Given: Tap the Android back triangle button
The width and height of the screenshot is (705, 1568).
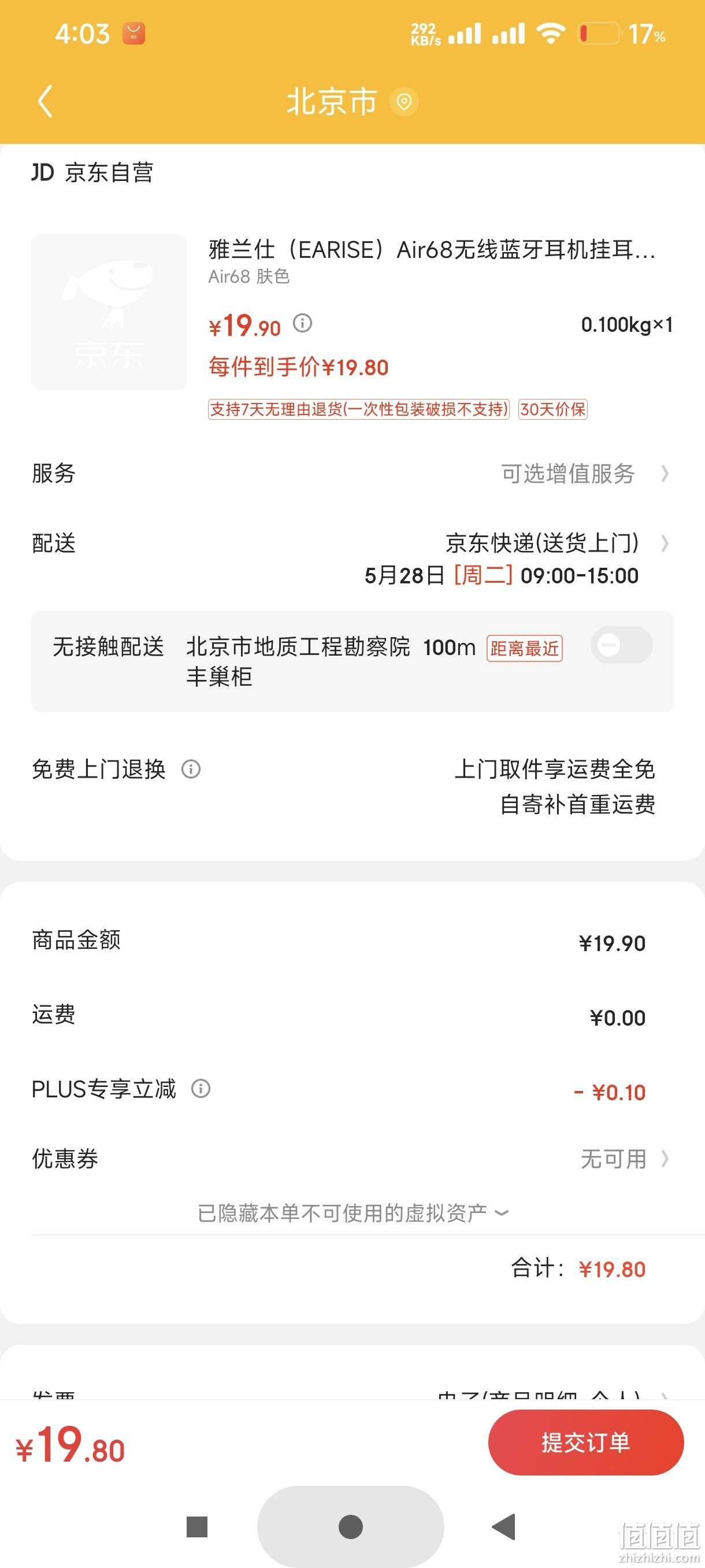Looking at the screenshot, I should (504, 1526).
